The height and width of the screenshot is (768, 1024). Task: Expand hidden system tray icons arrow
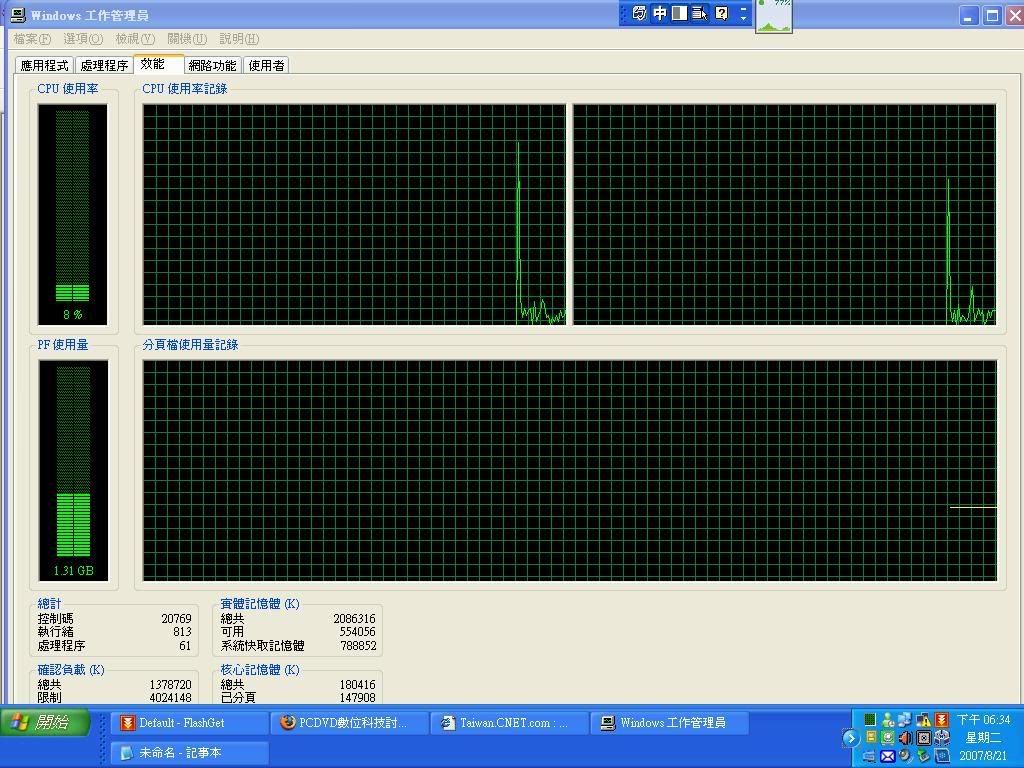[x=850, y=738]
